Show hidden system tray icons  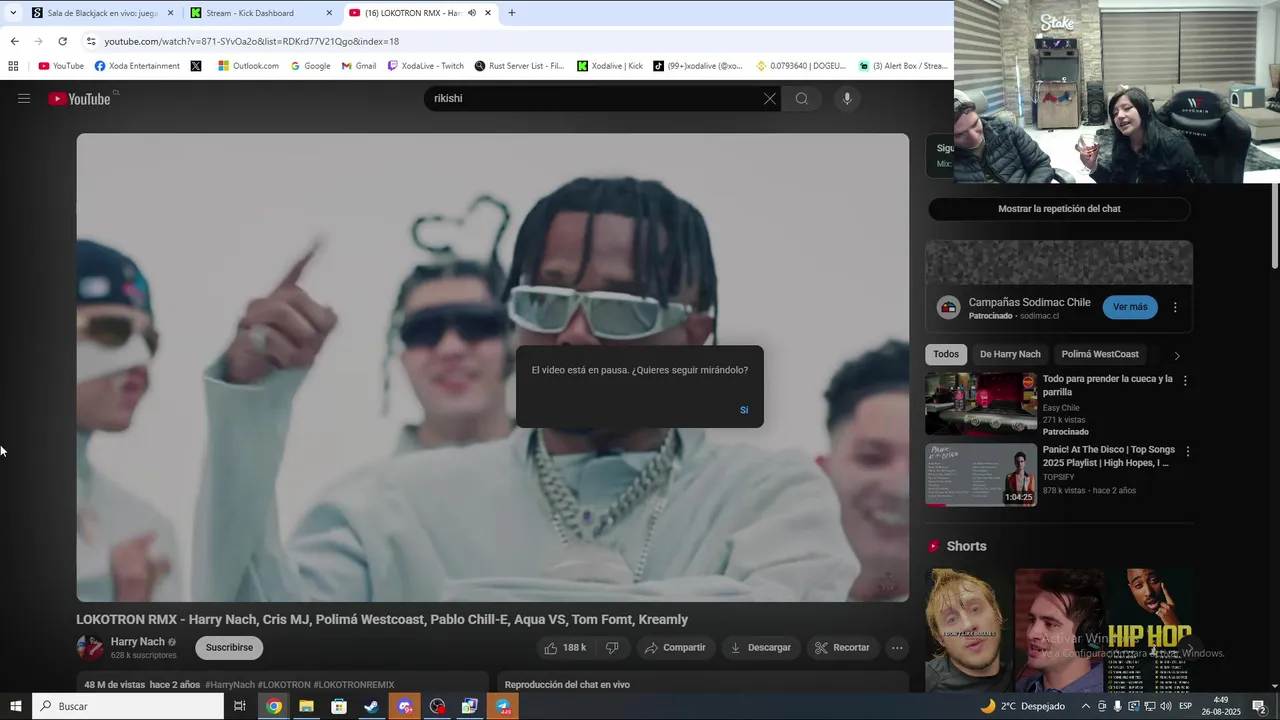(1085, 706)
